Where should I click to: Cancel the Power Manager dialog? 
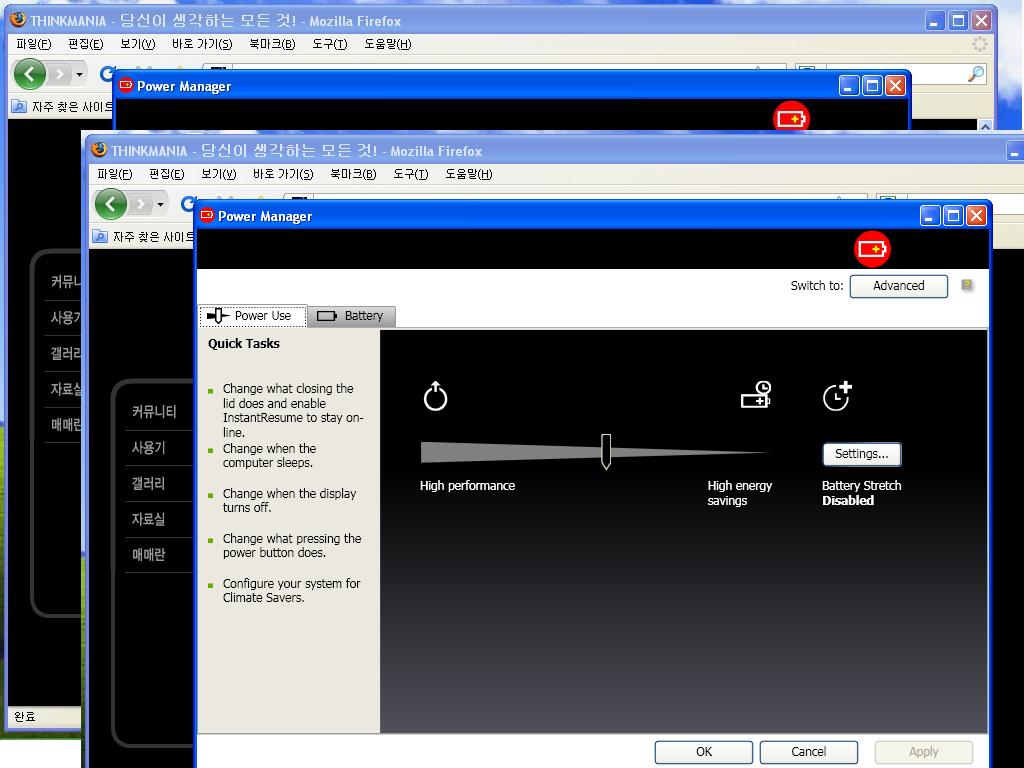pyautogui.click(x=808, y=752)
